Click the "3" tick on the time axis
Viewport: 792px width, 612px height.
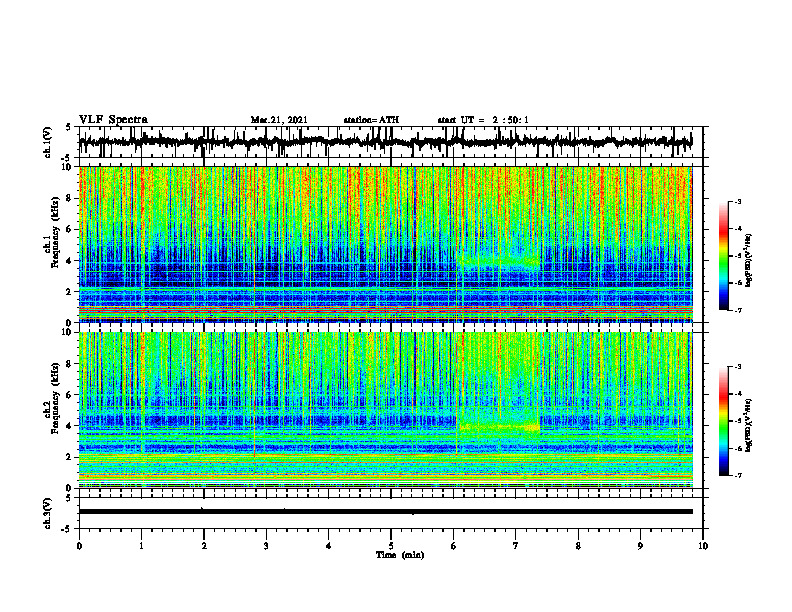266,546
